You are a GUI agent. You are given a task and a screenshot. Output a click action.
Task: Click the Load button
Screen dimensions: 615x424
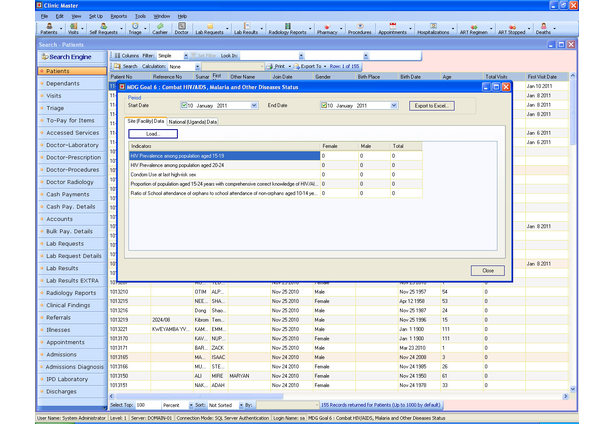pyautogui.click(x=153, y=134)
